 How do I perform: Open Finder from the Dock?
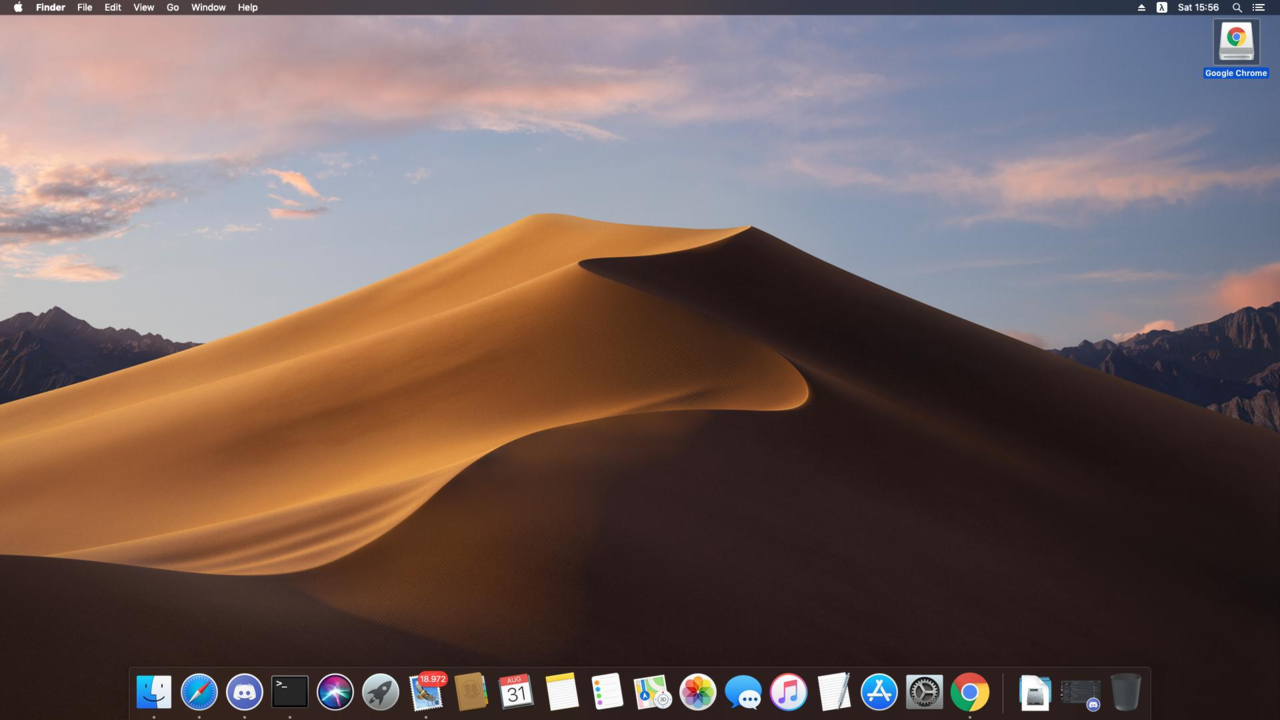coord(154,692)
